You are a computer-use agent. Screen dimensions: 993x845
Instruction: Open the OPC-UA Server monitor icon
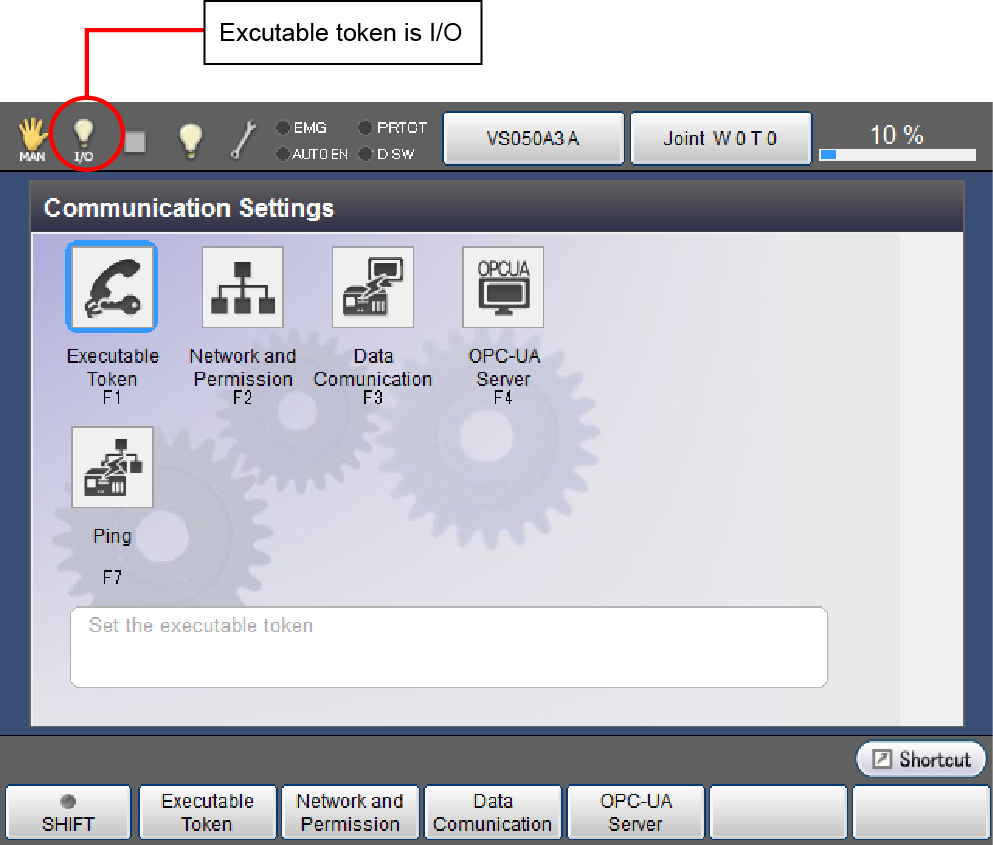click(x=503, y=288)
